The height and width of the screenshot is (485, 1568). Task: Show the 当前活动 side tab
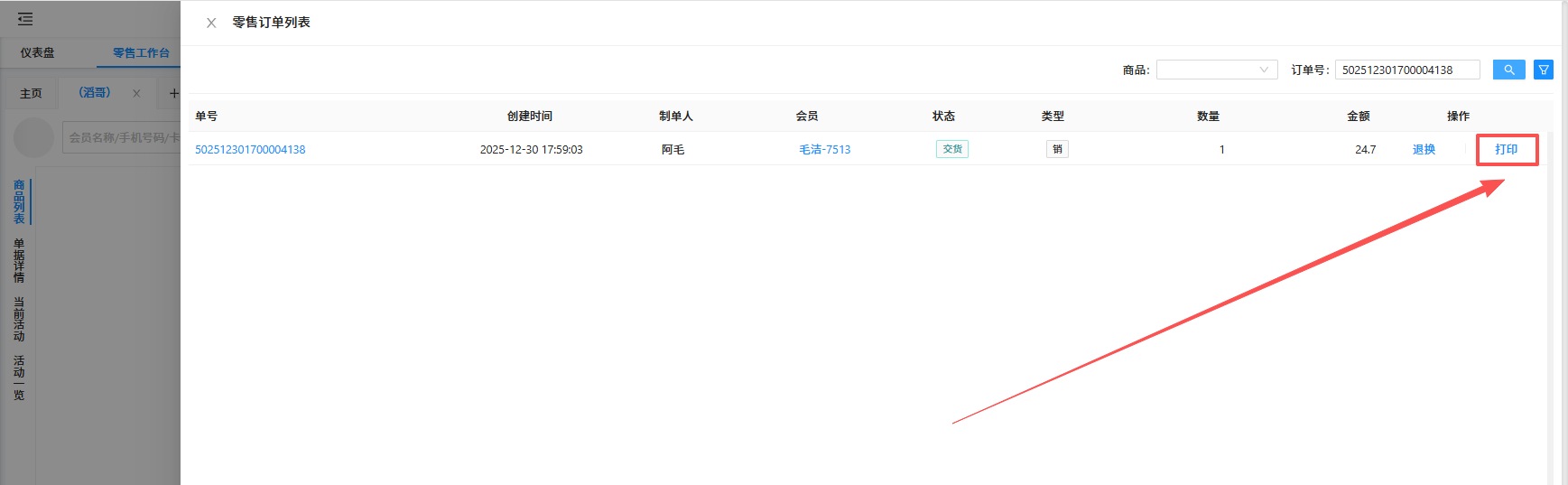point(19,319)
